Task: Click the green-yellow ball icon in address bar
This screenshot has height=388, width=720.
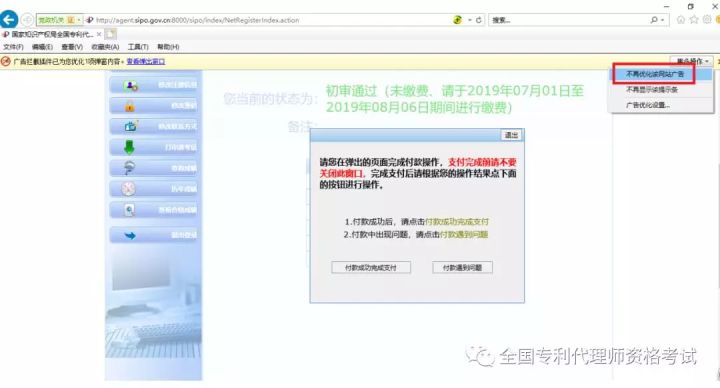Action: click(x=457, y=20)
